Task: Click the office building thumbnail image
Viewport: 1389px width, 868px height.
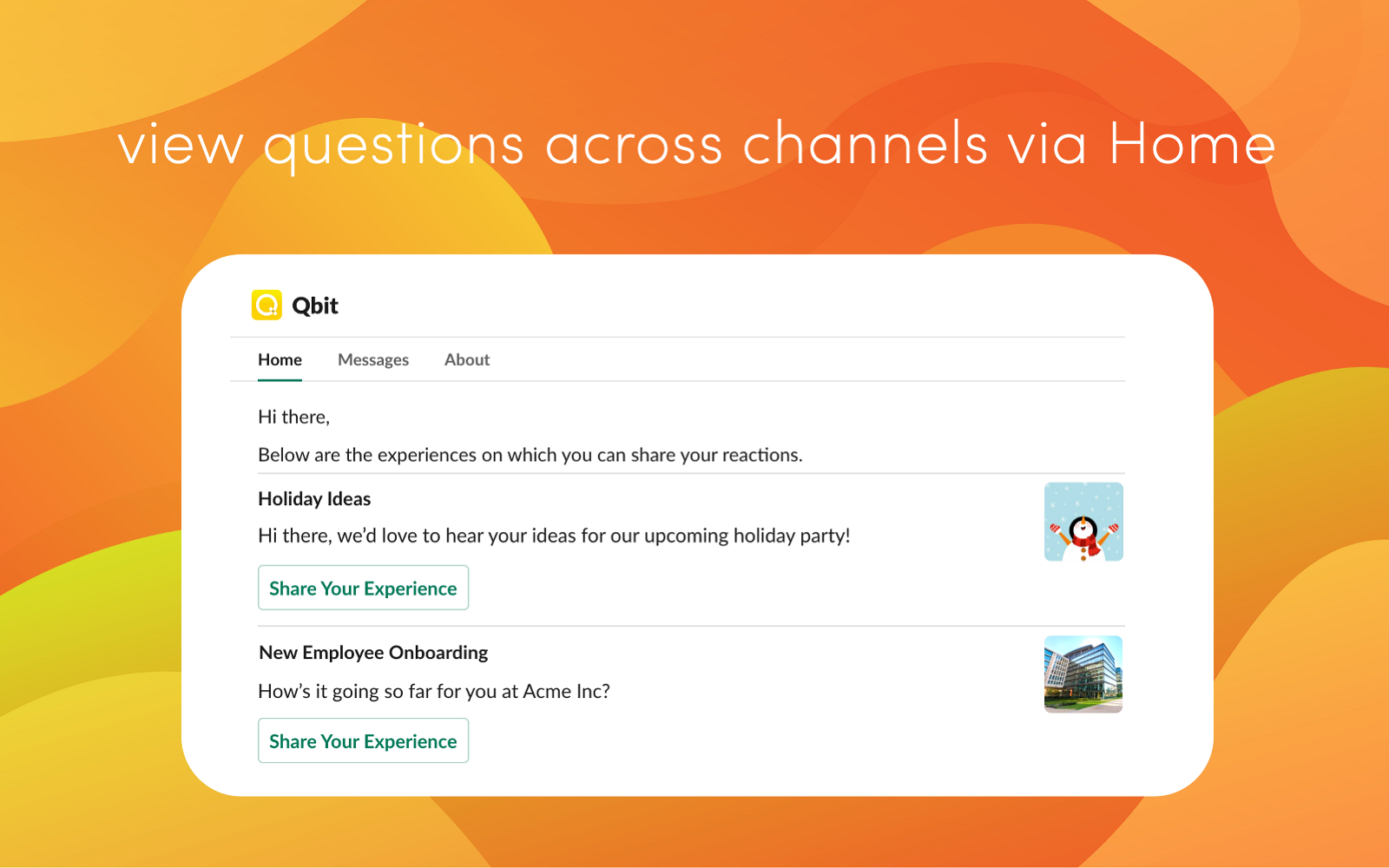Action: point(1083,674)
